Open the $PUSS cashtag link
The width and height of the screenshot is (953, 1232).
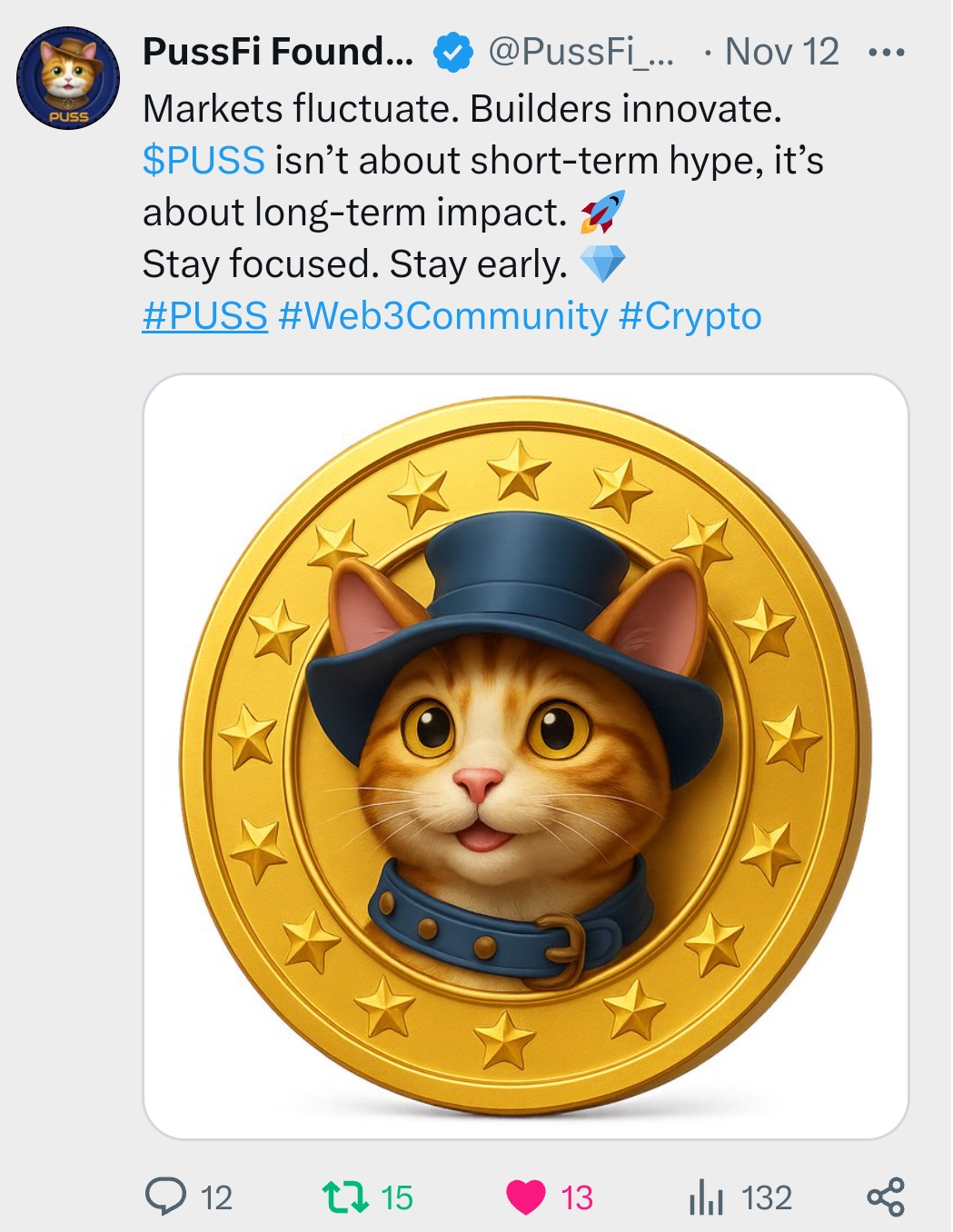(x=204, y=160)
